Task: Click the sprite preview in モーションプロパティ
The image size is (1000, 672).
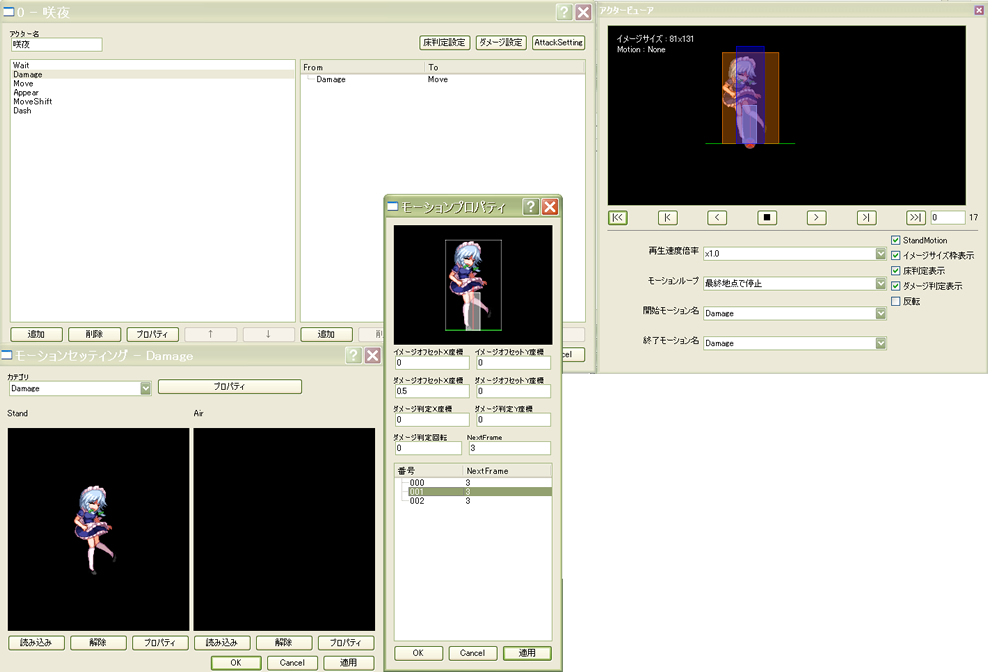Action: pyautogui.click(x=473, y=284)
